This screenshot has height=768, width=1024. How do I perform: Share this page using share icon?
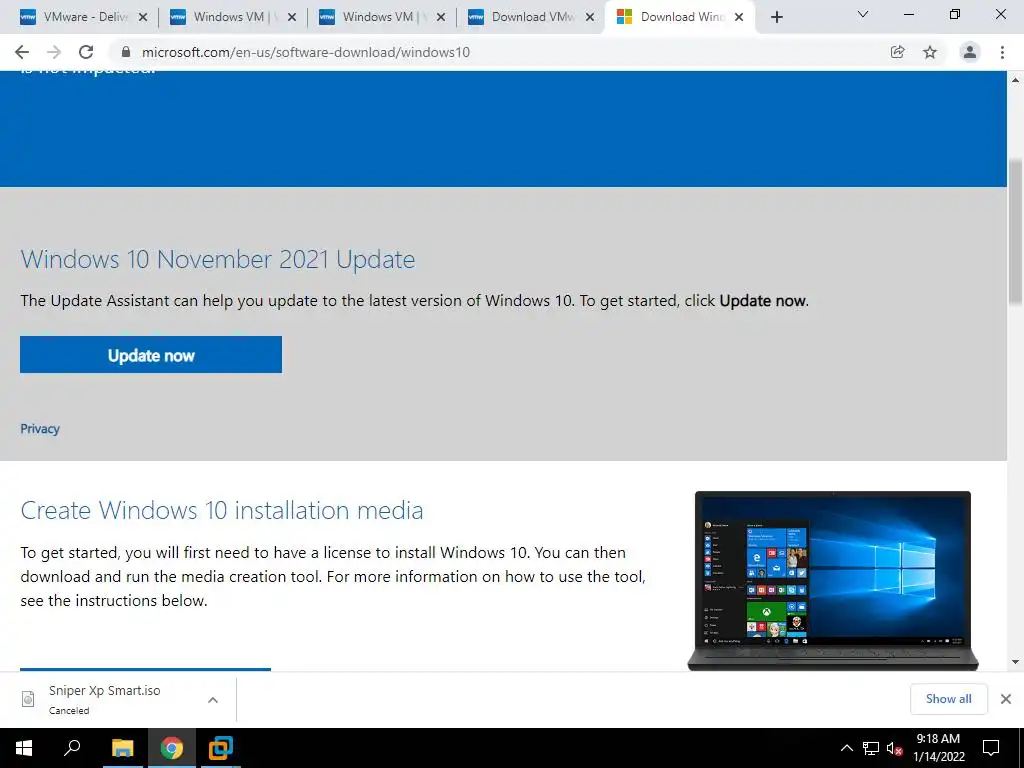click(x=897, y=52)
